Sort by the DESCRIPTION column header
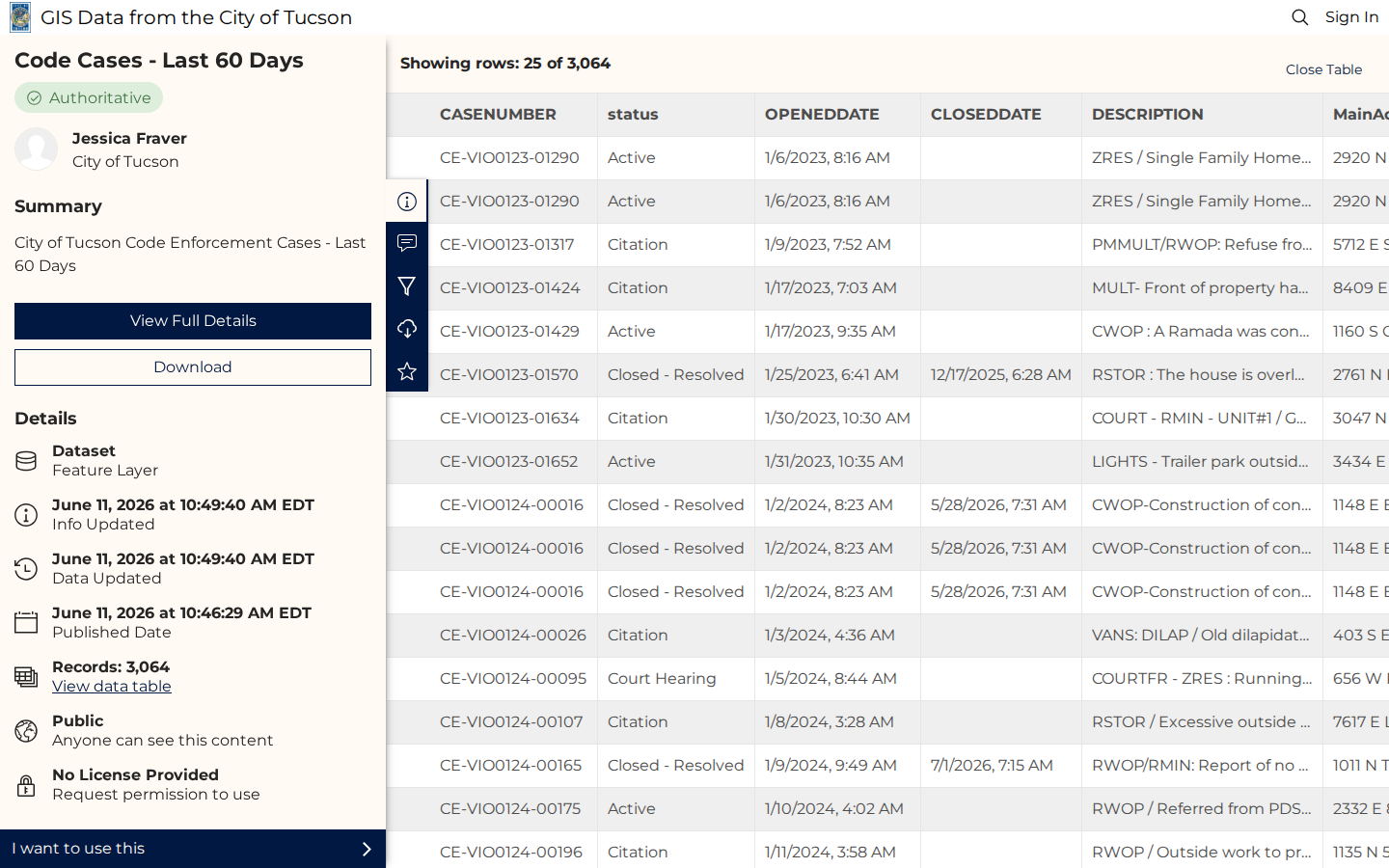Screen dimensions: 1389x868 [1148, 115]
